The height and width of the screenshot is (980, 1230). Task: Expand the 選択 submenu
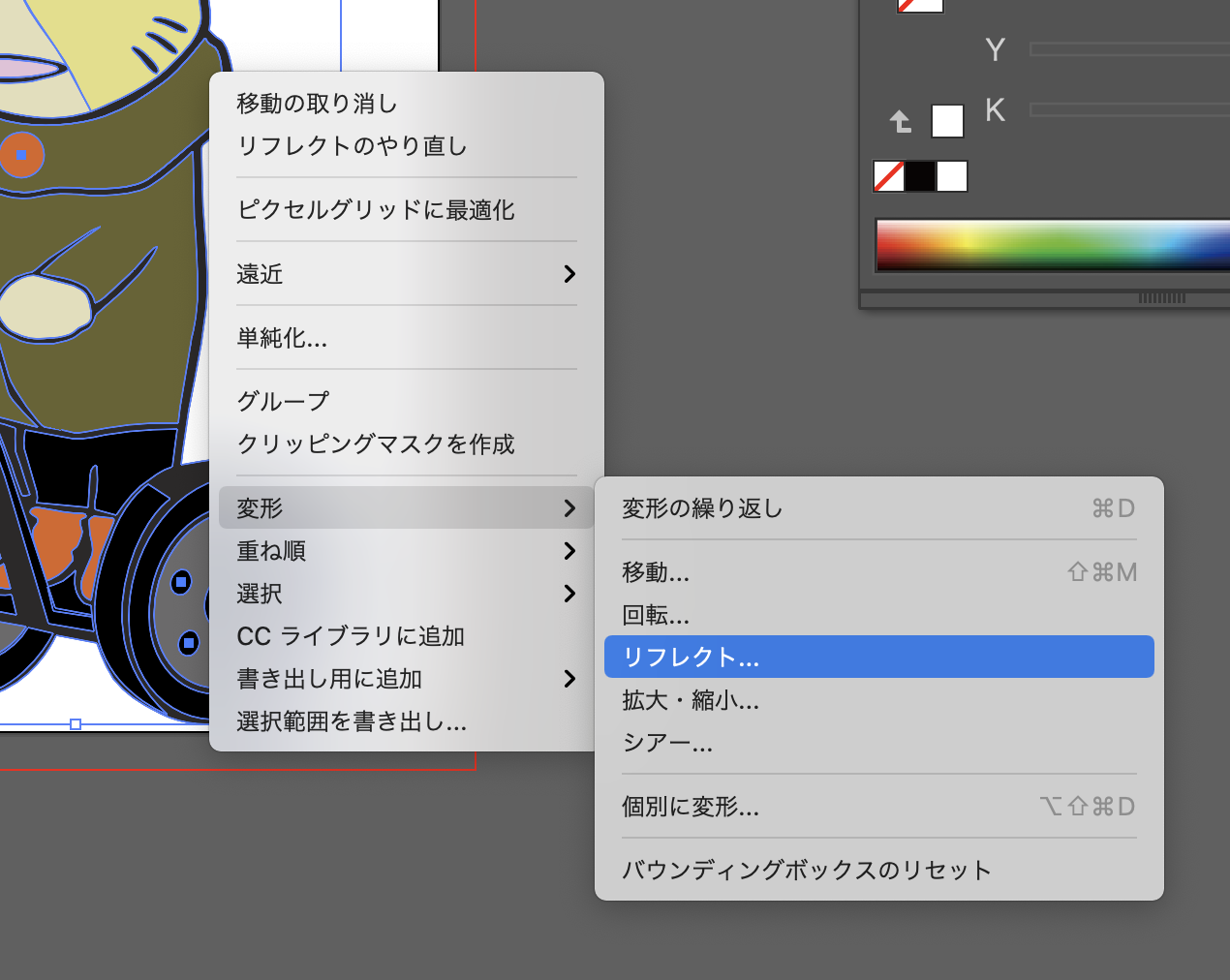tap(406, 594)
